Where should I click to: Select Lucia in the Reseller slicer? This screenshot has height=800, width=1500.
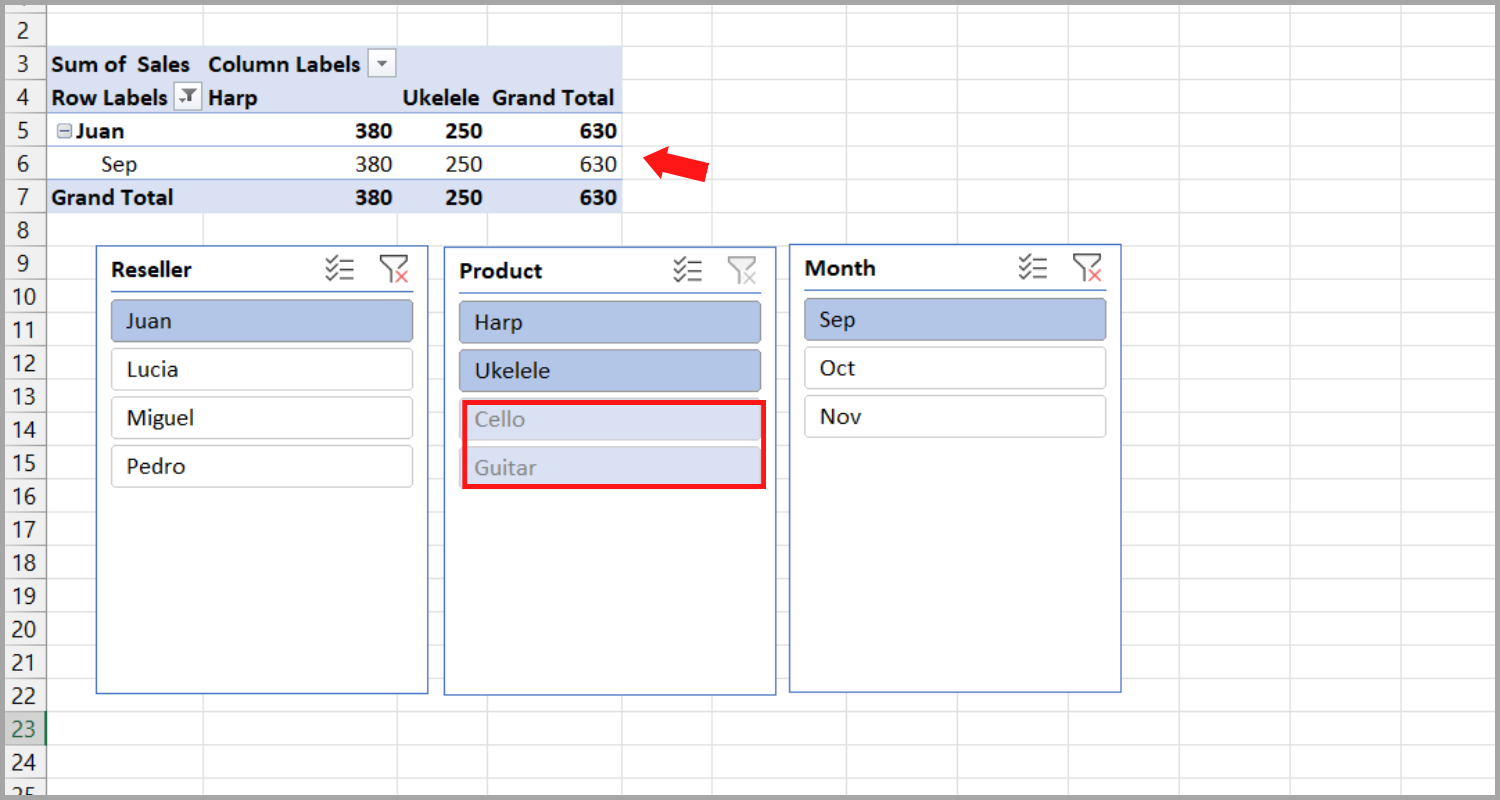(x=261, y=369)
